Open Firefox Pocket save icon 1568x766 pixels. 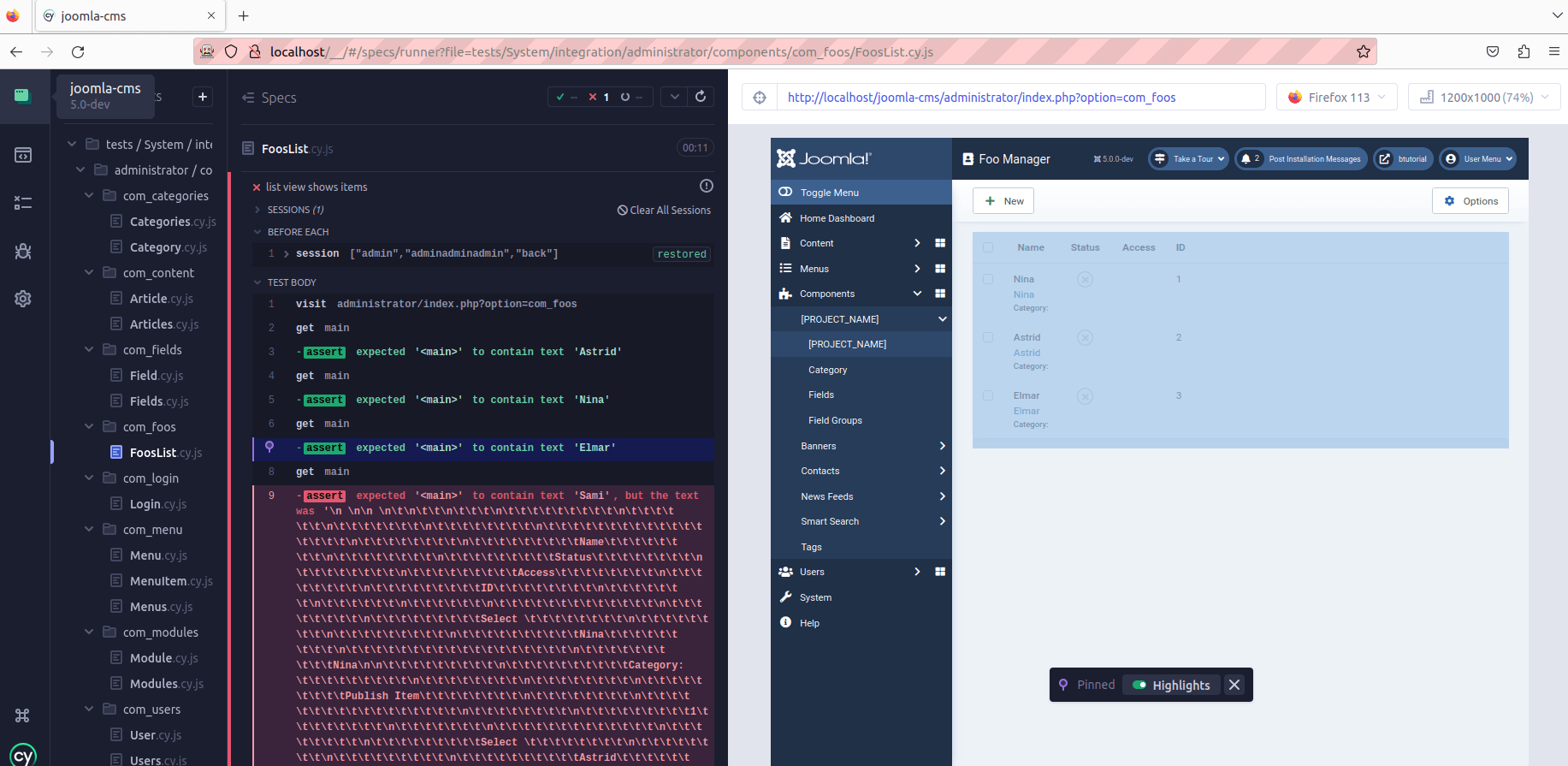[x=1493, y=51]
